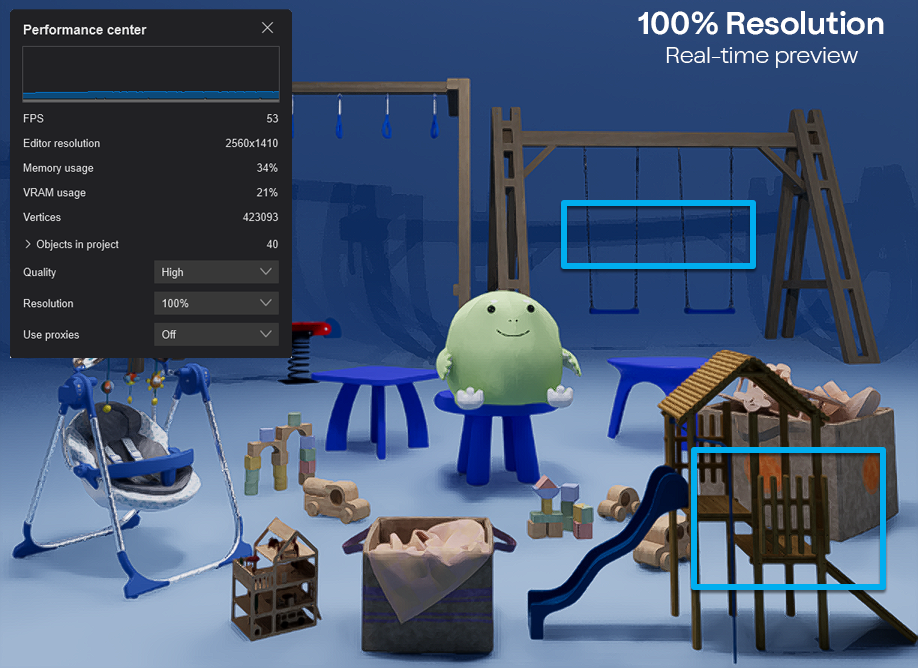This screenshot has width=918, height=668.
Task: Open the Use proxies dropdown
Action: (x=216, y=334)
